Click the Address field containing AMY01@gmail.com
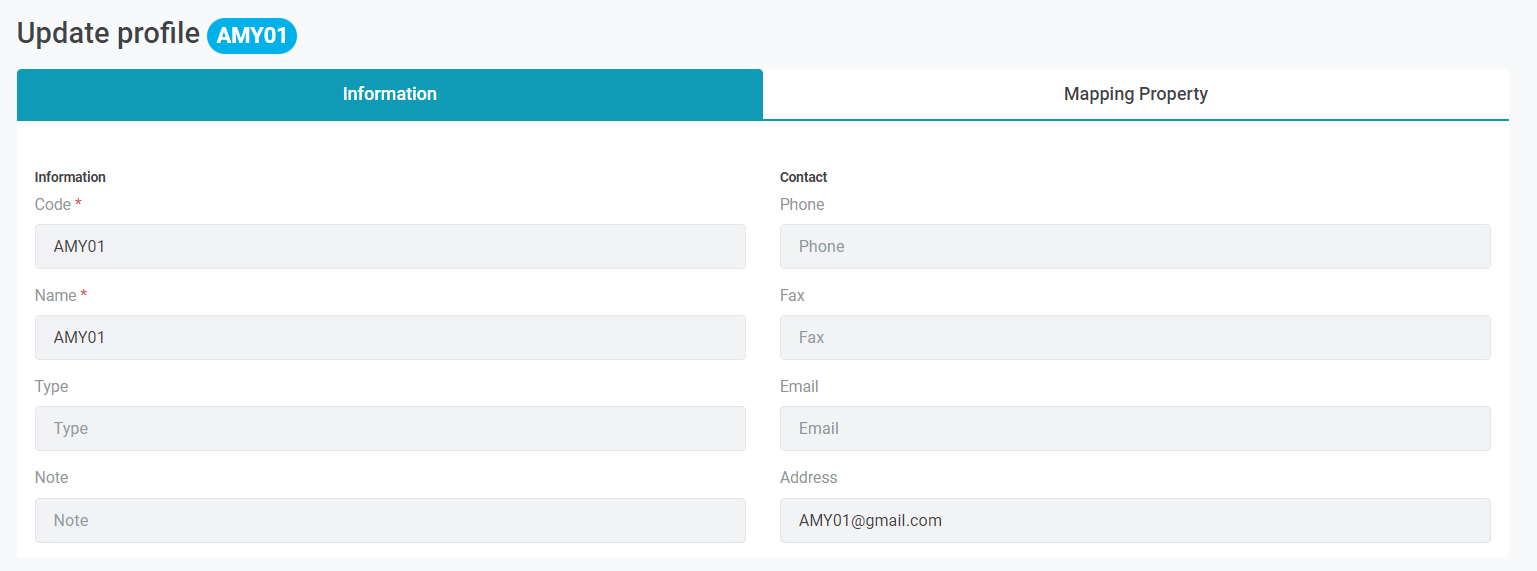This screenshot has height=571, width=1537. 1134,520
